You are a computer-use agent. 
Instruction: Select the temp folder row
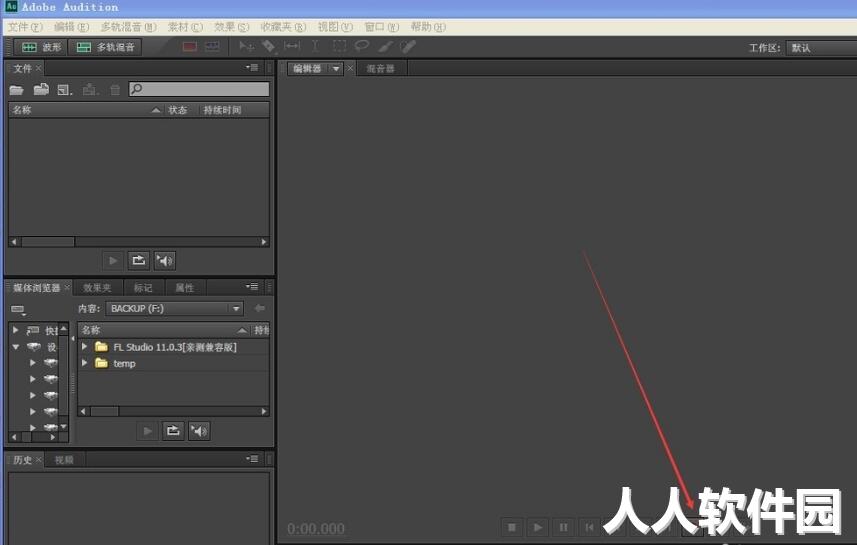(174, 364)
